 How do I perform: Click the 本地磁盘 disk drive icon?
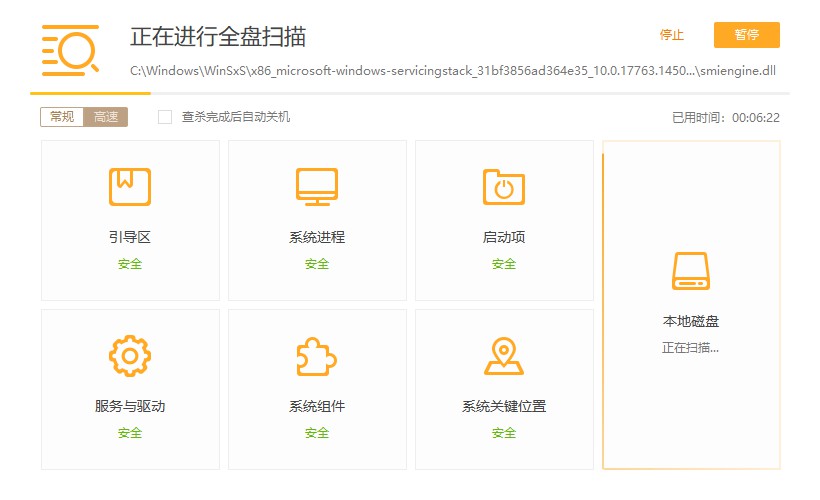(x=690, y=271)
